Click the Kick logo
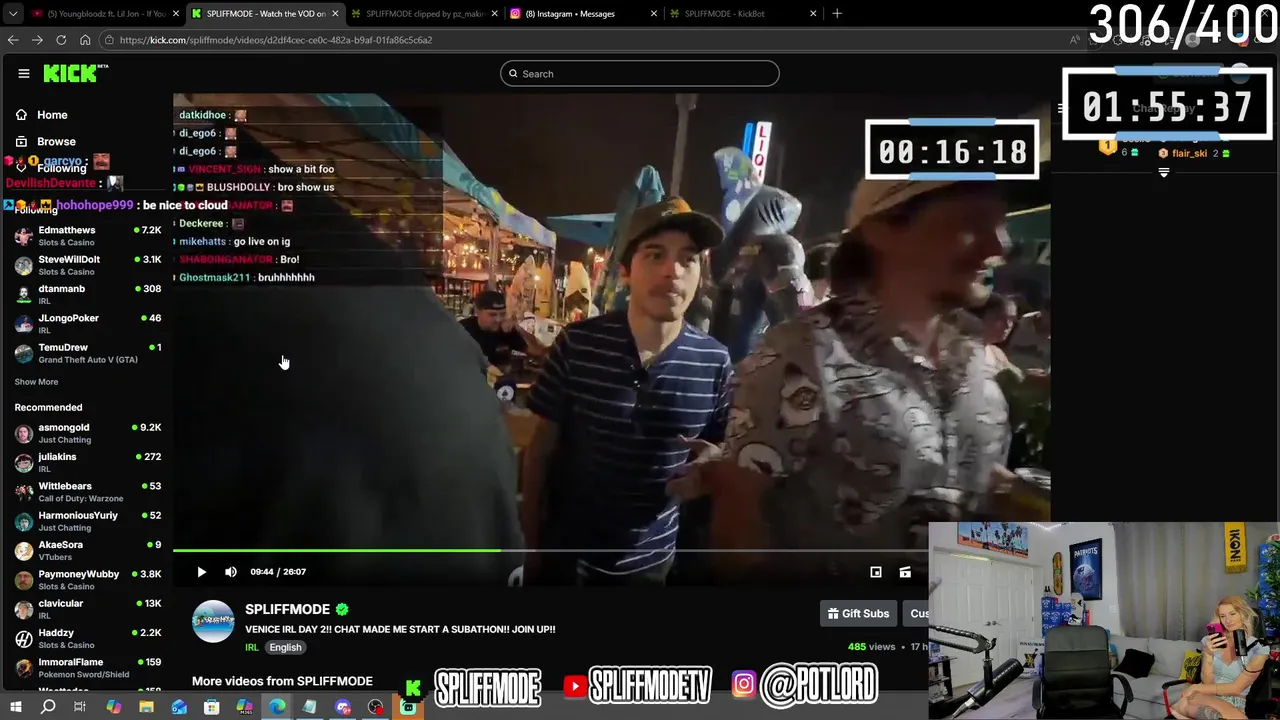Image resolution: width=1280 pixels, height=720 pixels. click(x=75, y=73)
